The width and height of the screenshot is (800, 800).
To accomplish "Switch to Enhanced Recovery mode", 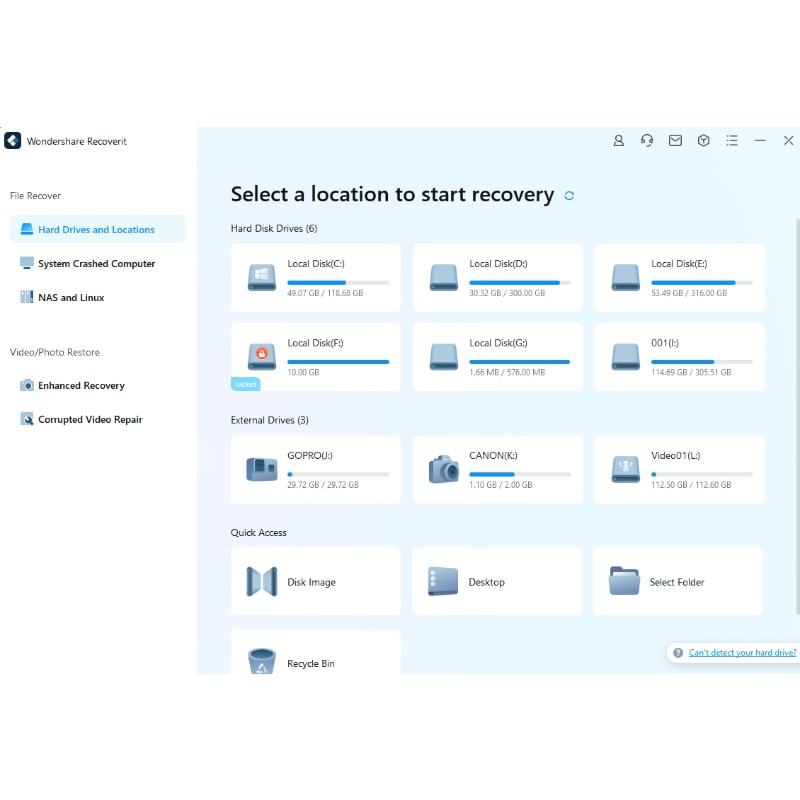I will point(81,386).
